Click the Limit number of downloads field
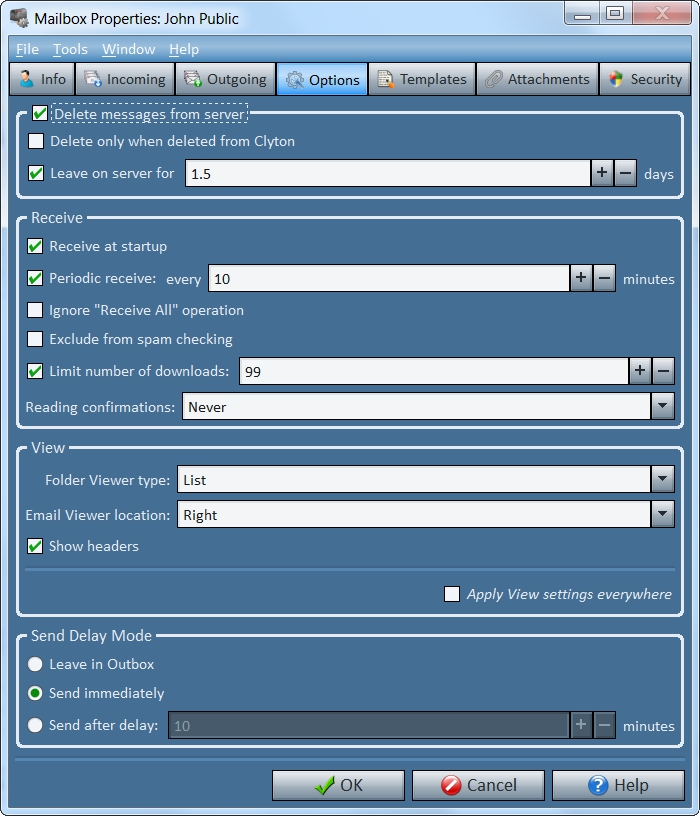 tap(434, 371)
